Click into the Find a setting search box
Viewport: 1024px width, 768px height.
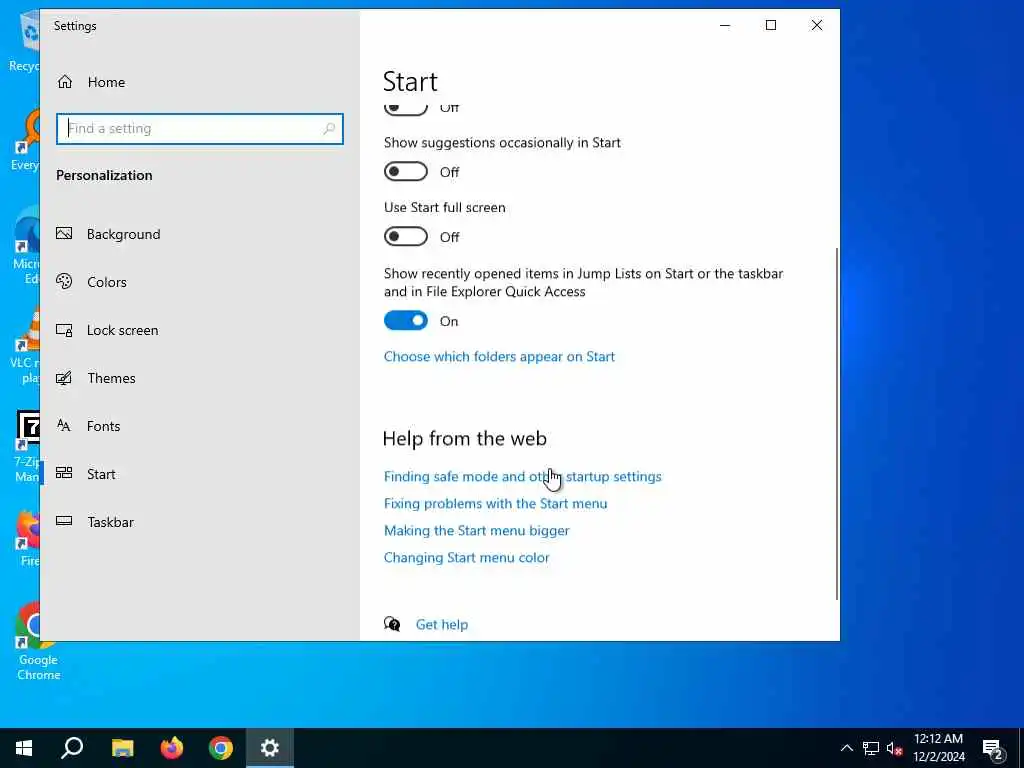coord(200,129)
